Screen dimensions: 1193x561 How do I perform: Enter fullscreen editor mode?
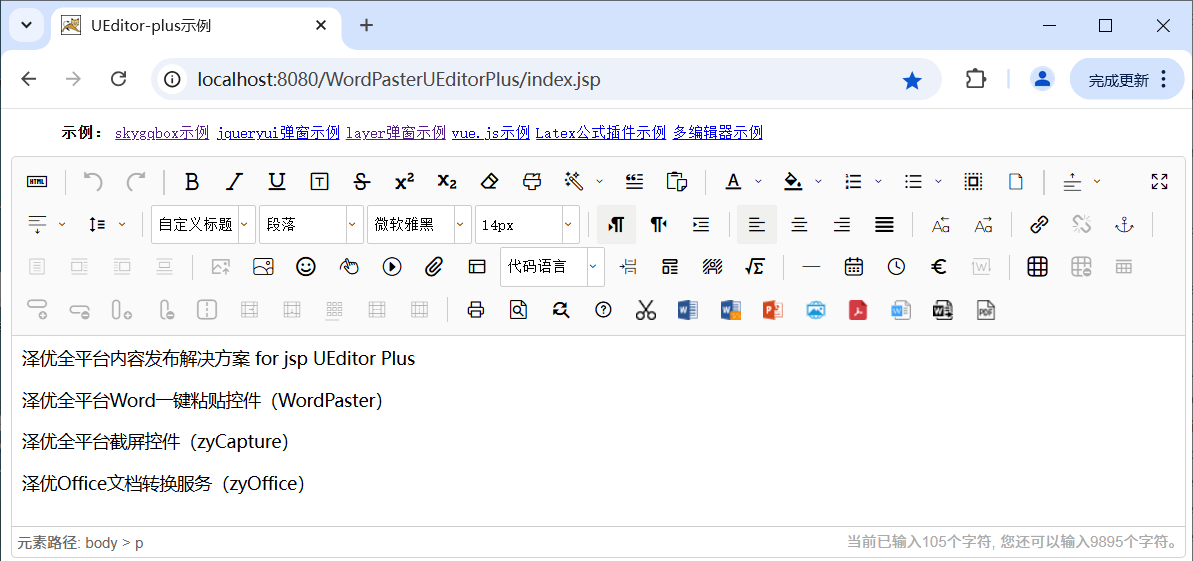(1160, 181)
